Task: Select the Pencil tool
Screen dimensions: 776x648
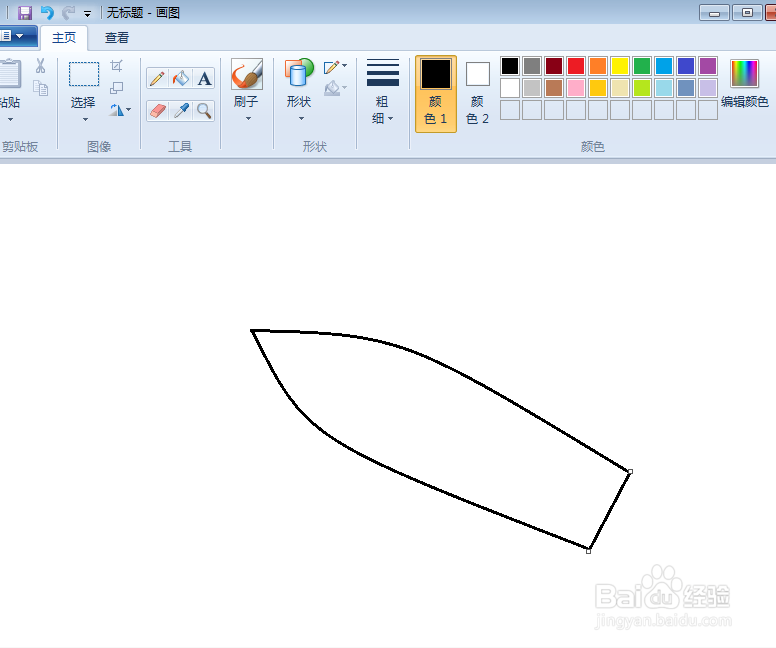Action: [x=157, y=79]
